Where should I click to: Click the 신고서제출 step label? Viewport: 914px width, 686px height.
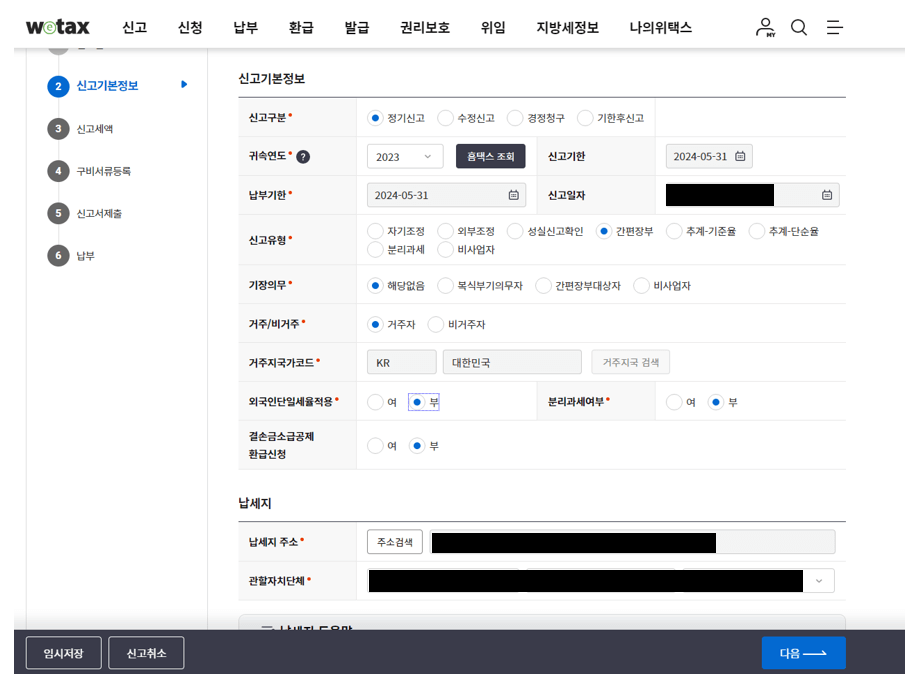click(x=99, y=213)
